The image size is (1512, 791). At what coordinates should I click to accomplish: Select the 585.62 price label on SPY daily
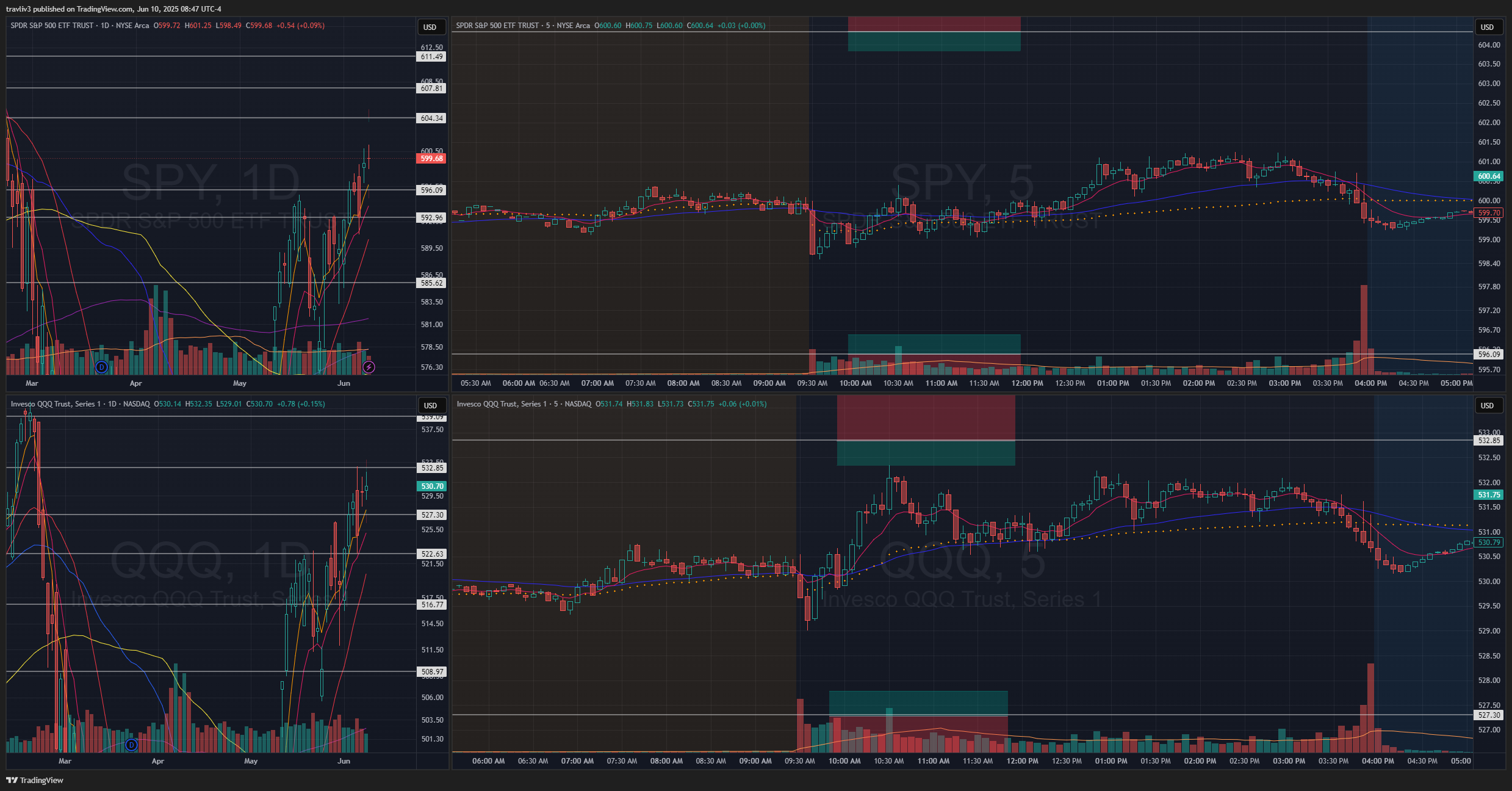tap(432, 283)
